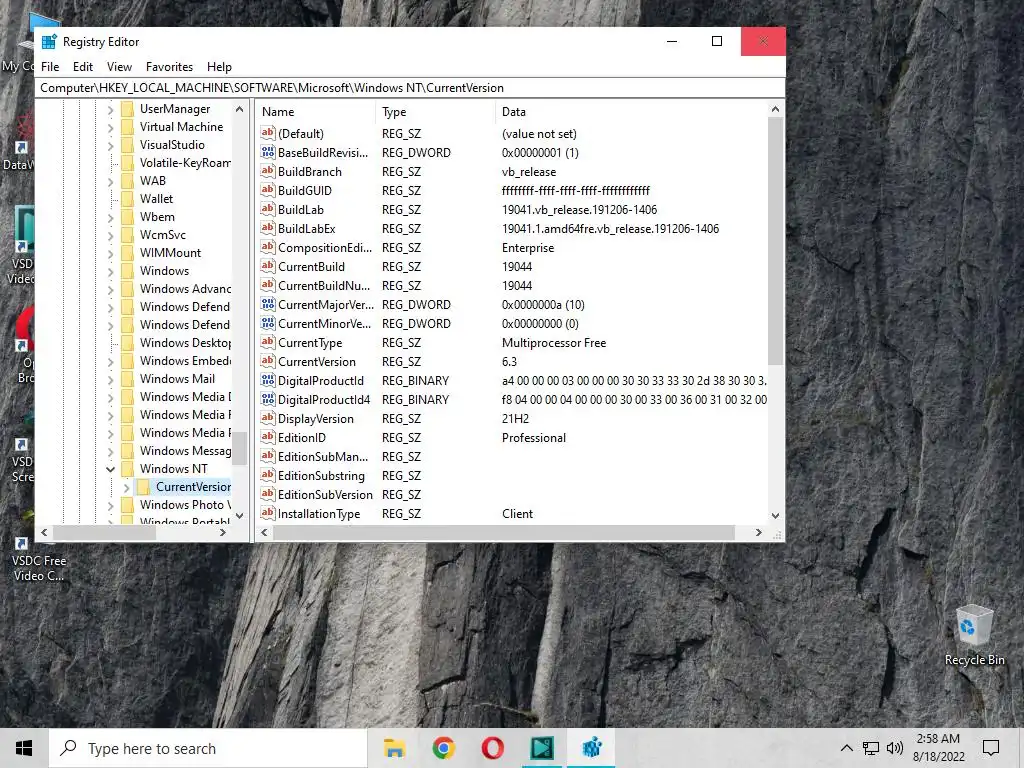Click the Professional data cell

coord(534,438)
